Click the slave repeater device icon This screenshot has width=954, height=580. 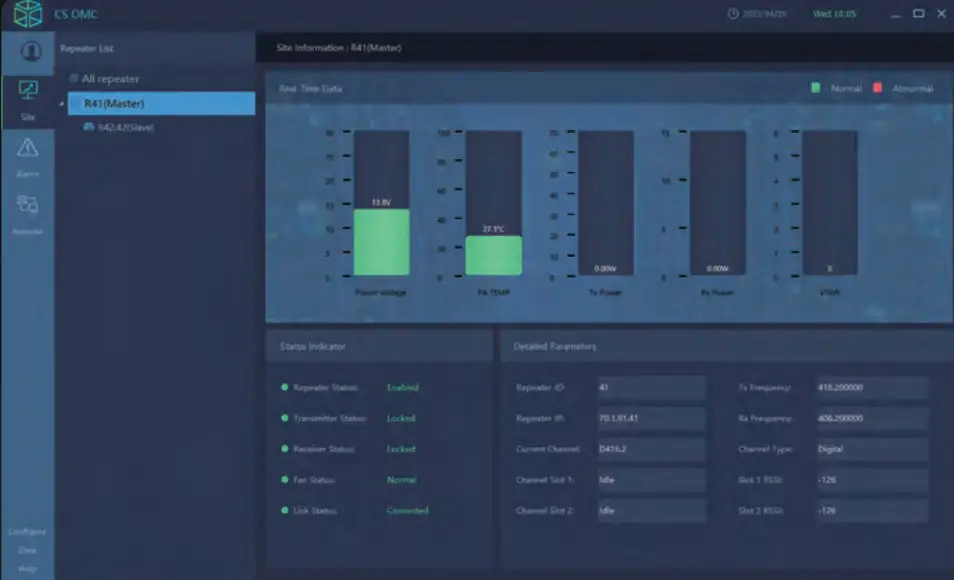click(89, 127)
